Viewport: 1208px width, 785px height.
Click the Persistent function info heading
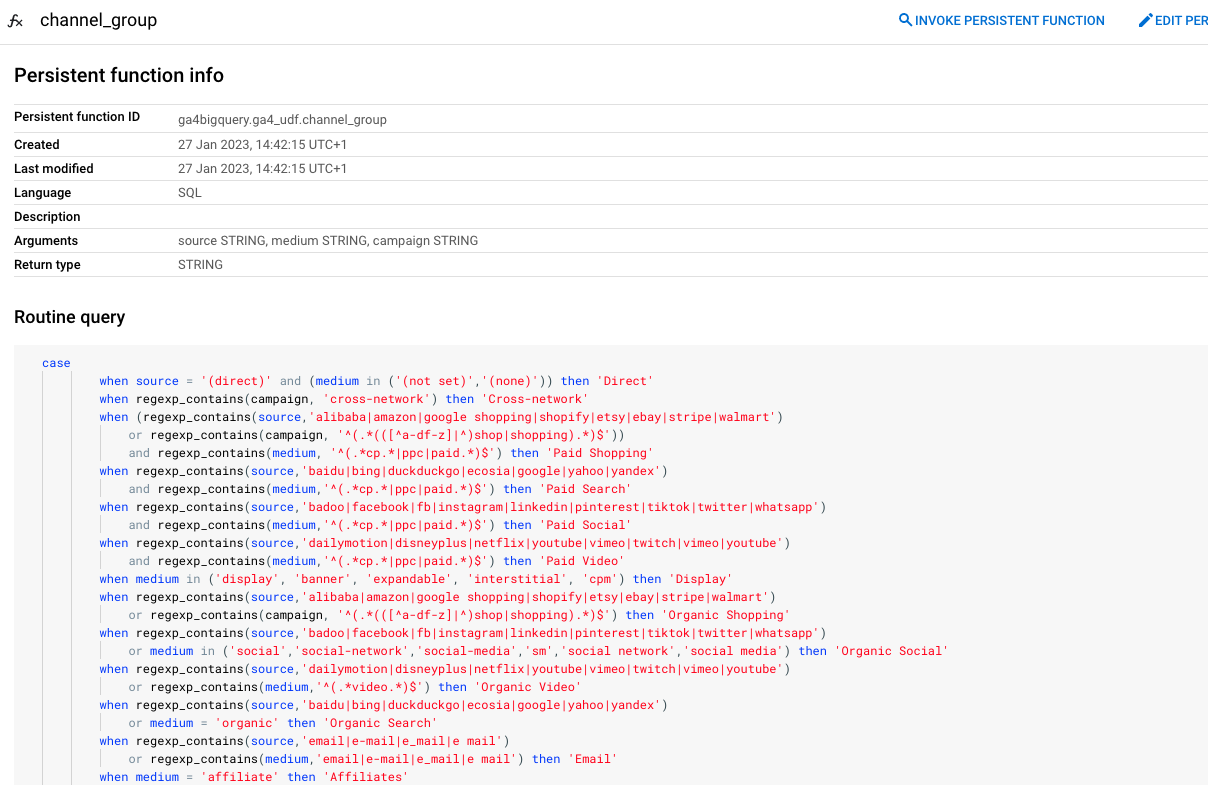pyautogui.click(x=118, y=75)
